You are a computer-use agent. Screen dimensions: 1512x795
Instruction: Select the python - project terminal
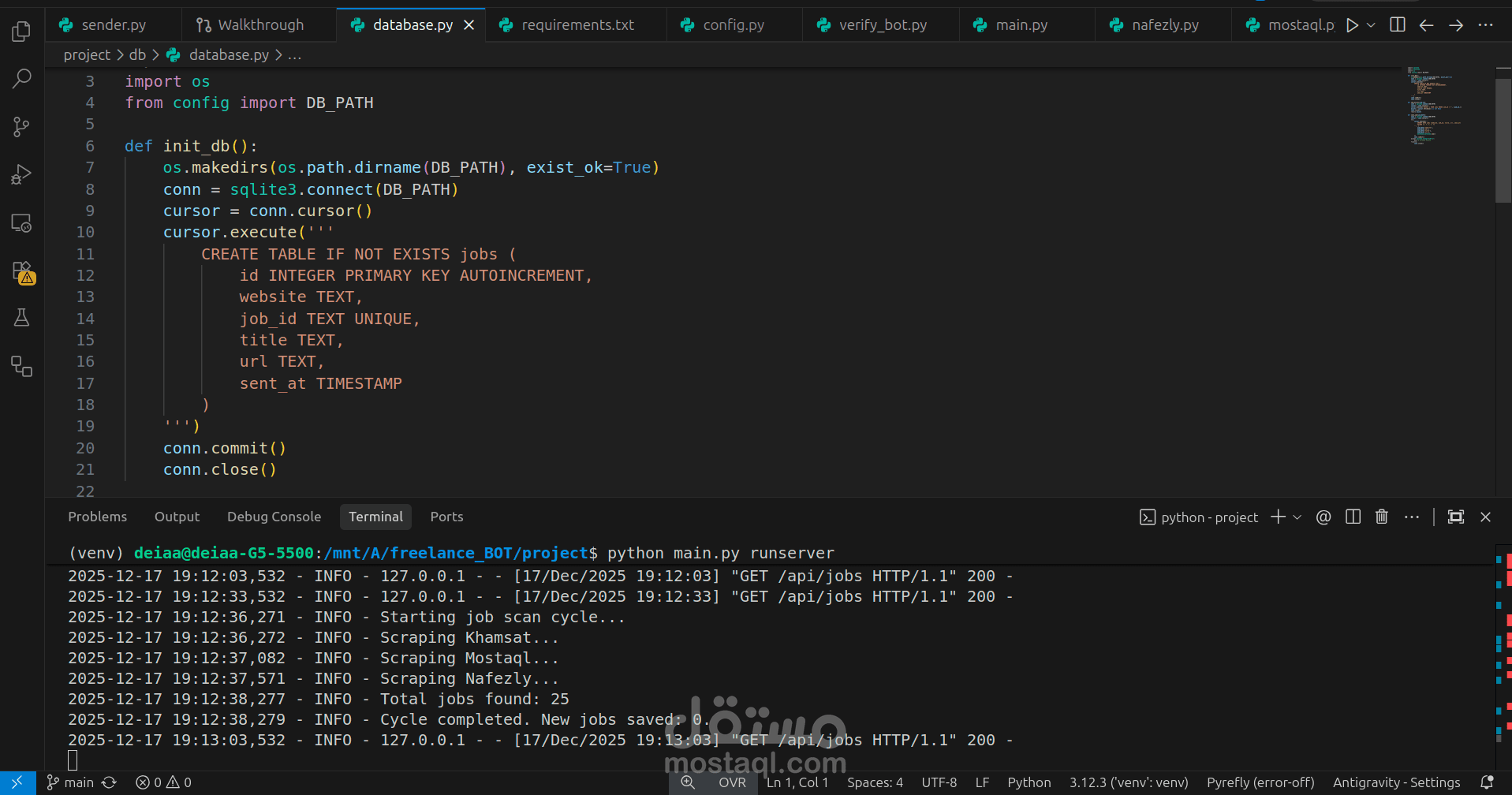(1199, 517)
